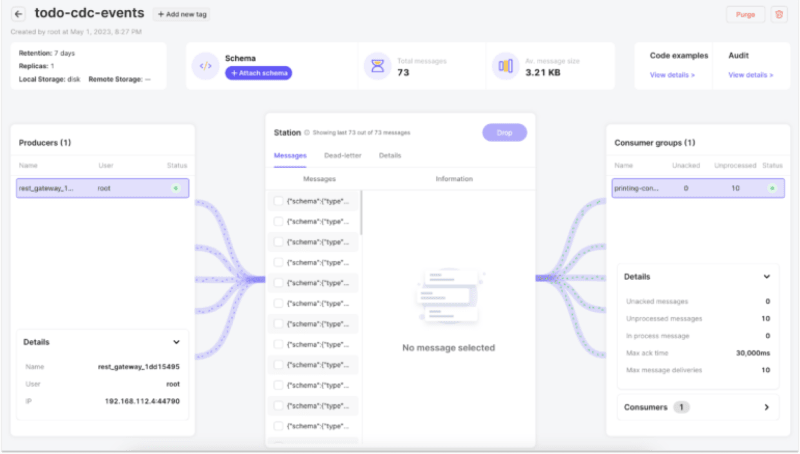The width and height of the screenshot is (800, 454).
Task: Switch to the station Details tab
Action: click(390, 156)
